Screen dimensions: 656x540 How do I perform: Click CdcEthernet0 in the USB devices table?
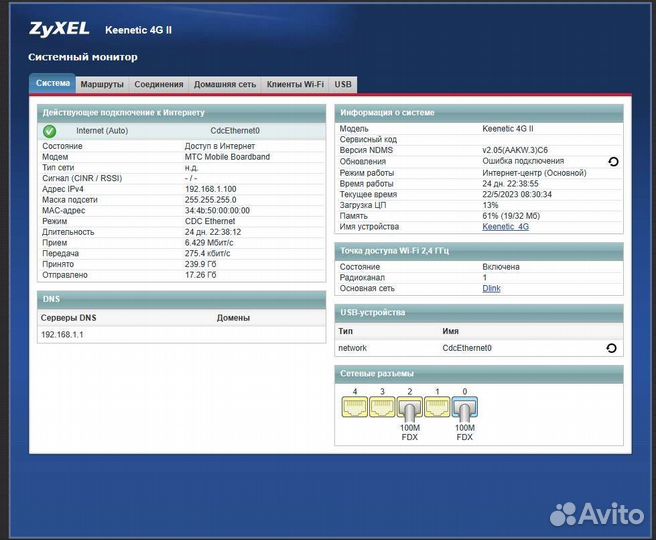(x=467, y=348)
